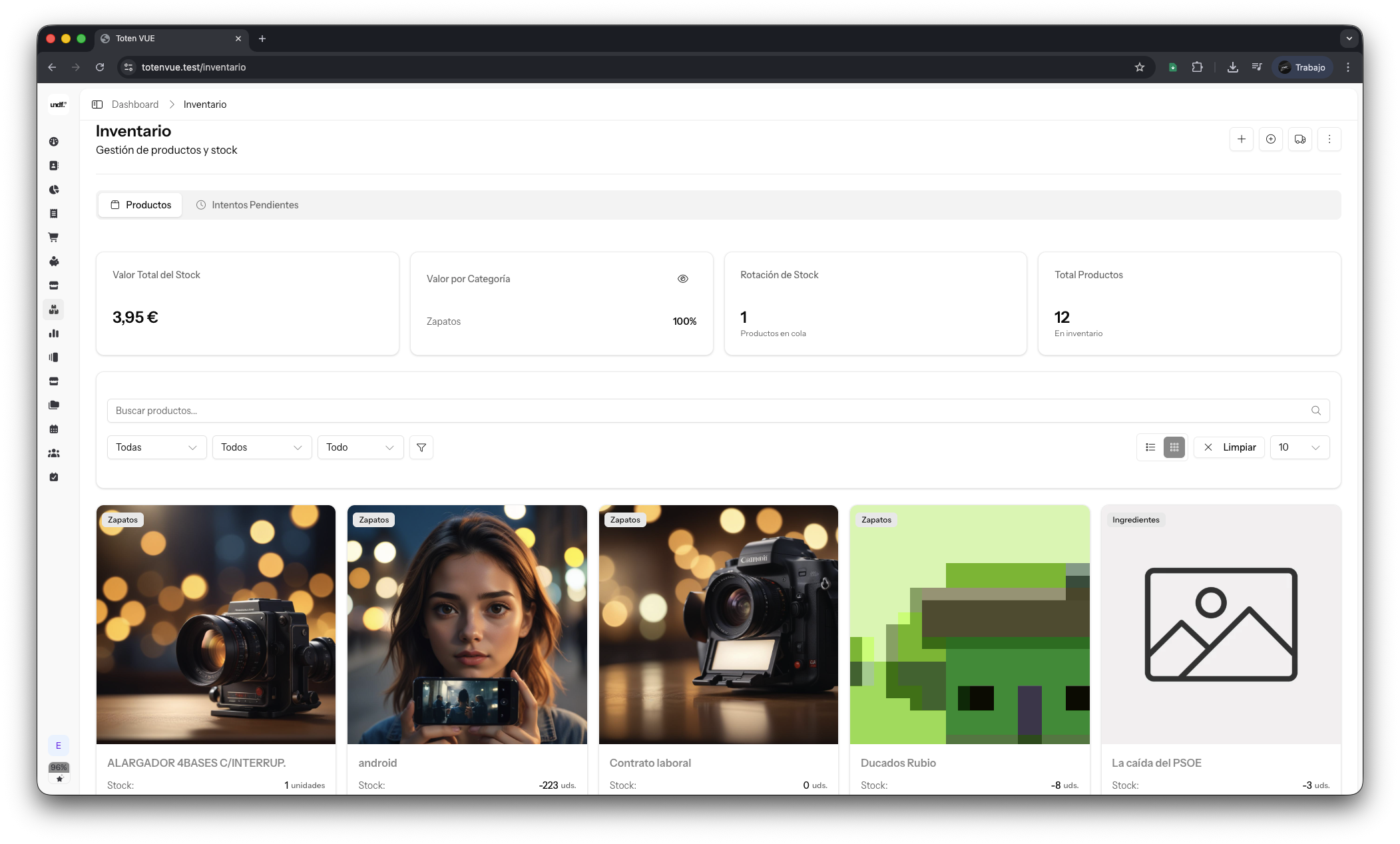Open the three-dot menu beside truck button

[1329, 139]
